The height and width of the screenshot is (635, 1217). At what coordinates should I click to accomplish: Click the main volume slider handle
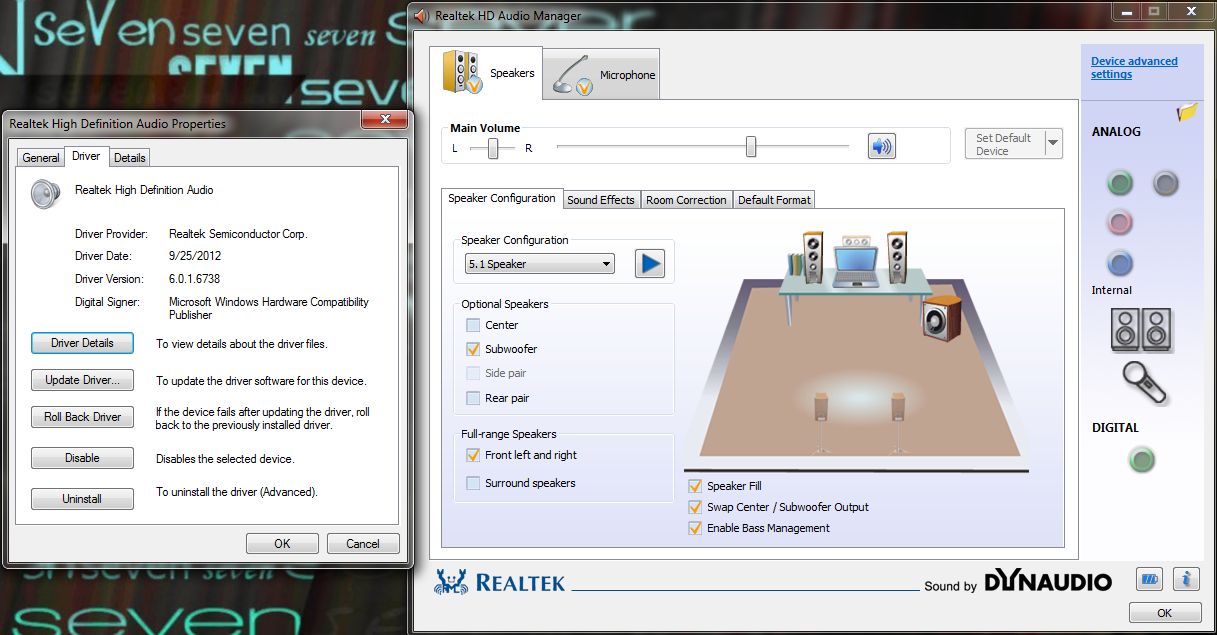750,147
